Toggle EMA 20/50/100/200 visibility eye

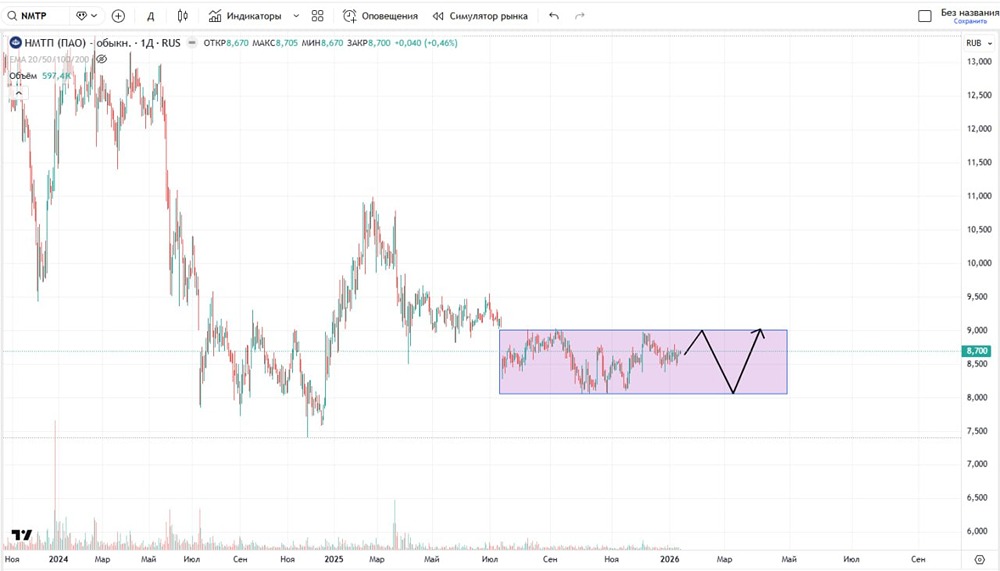[x=101, y=59]
